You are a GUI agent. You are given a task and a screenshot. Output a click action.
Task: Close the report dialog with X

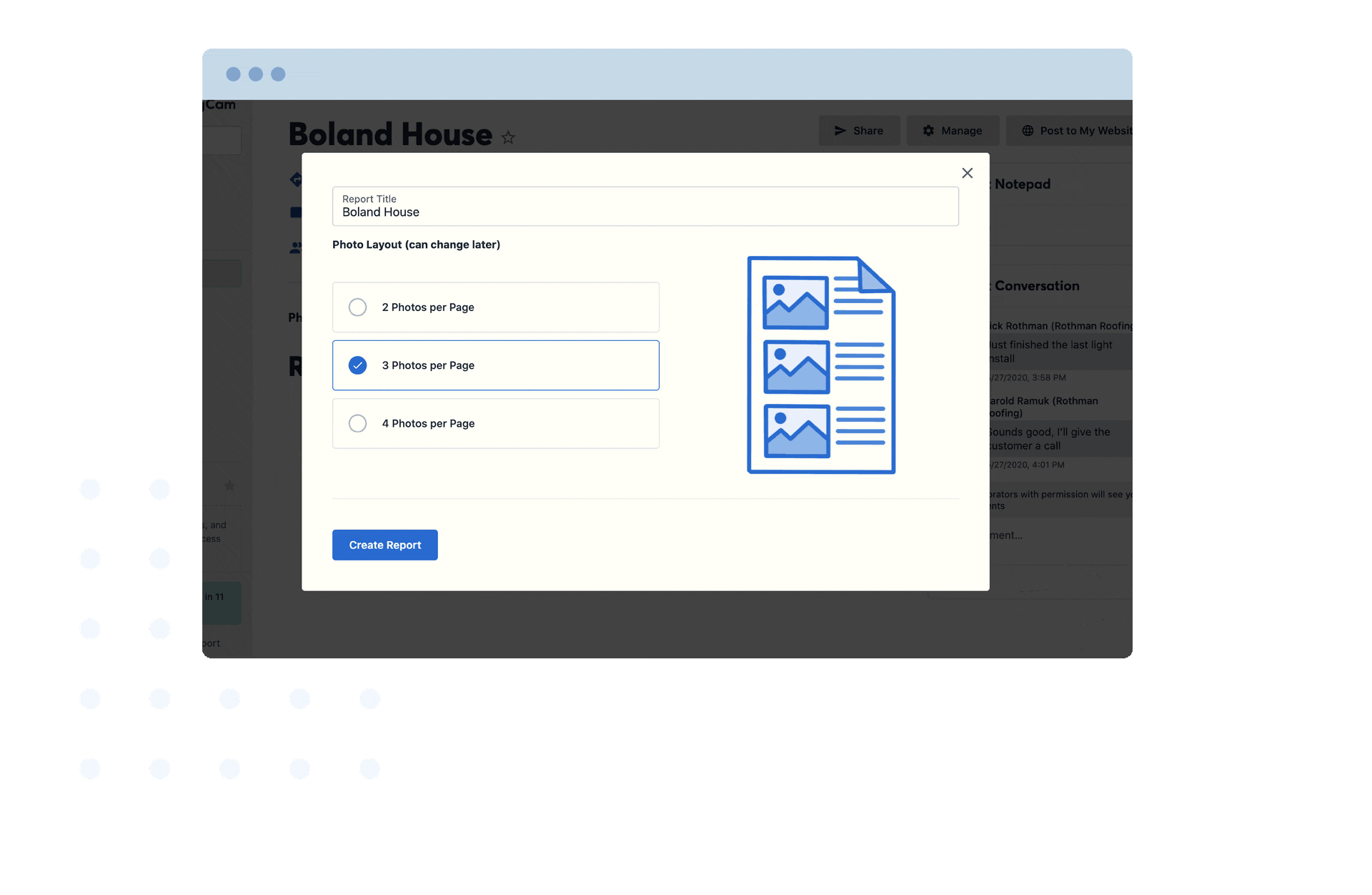coord(967,173)
